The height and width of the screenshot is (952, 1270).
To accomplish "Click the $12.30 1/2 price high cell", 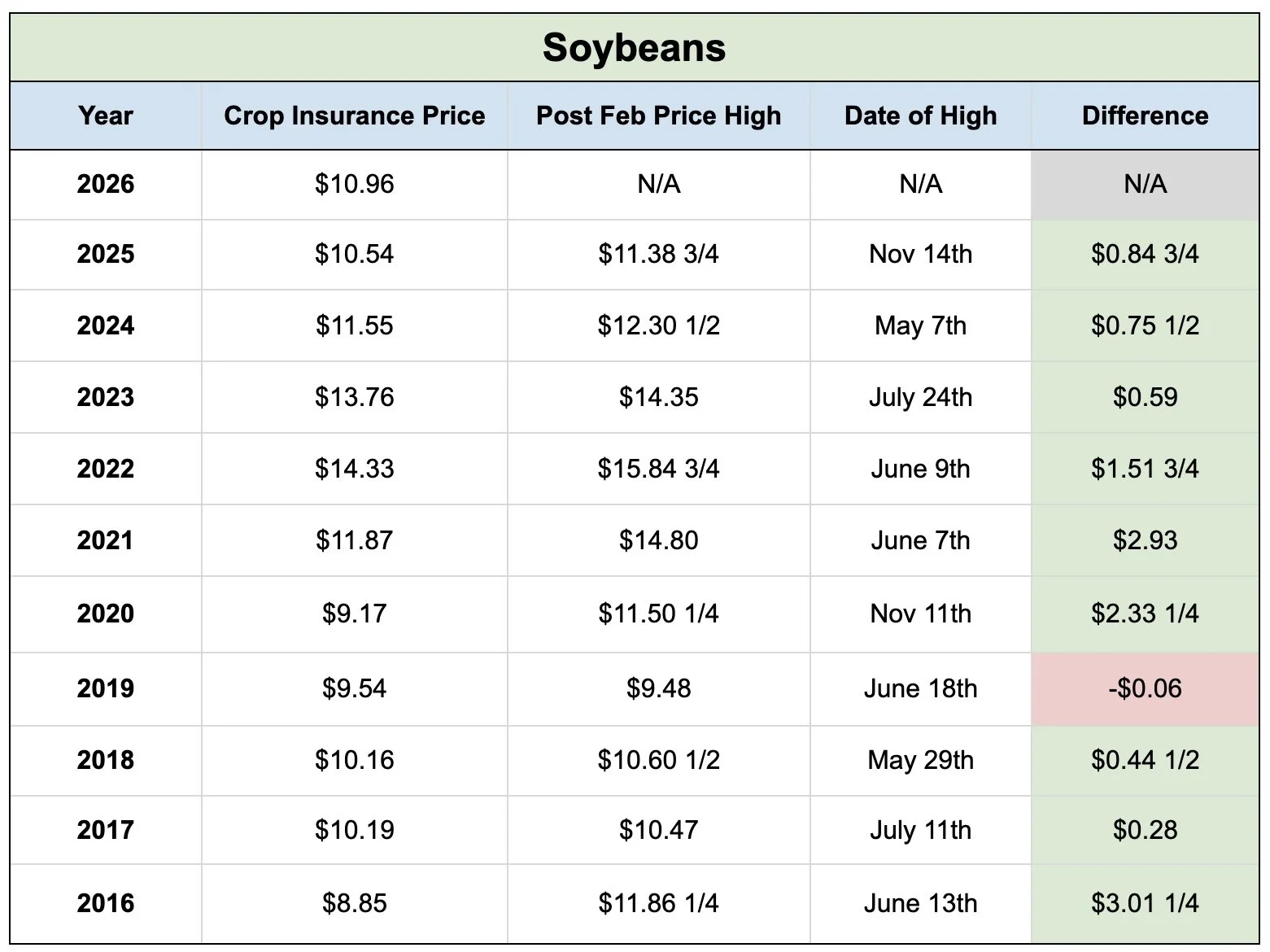I will [x=658, y=325].
